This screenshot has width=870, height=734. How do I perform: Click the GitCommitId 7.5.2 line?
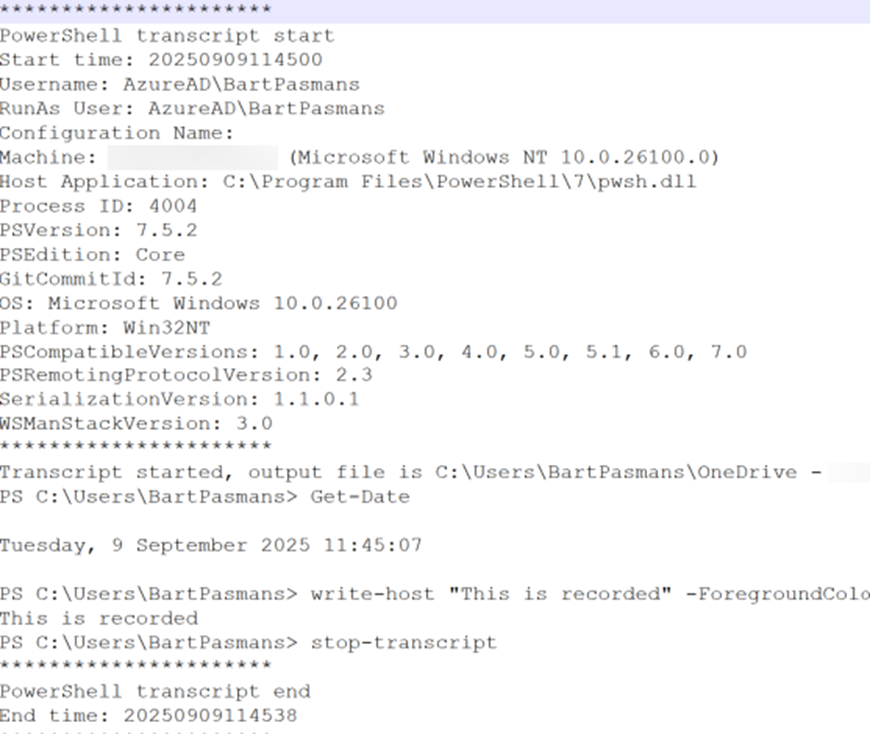click(x=111, y=279)
